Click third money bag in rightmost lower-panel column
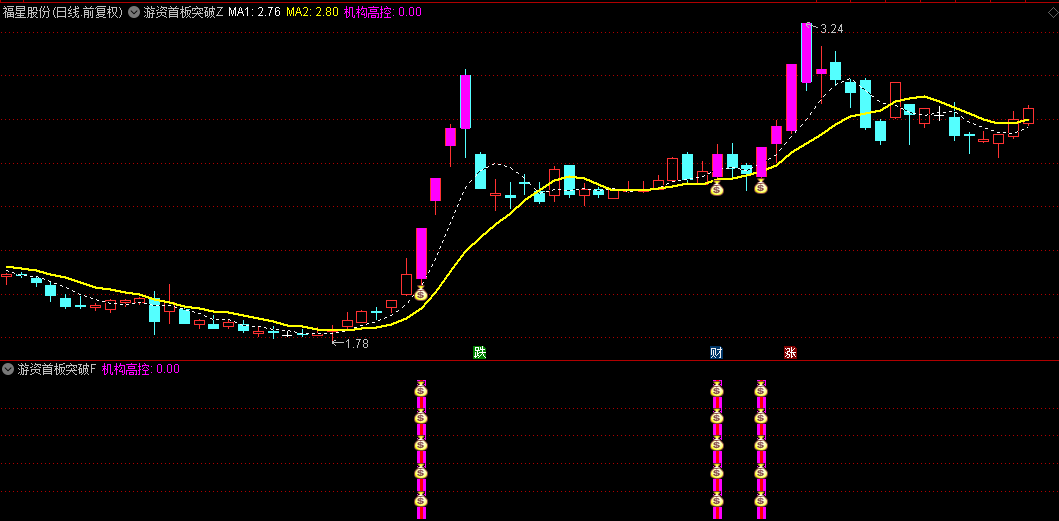The height and width of the screenshot is (521, 1059). tap(760, 445)
